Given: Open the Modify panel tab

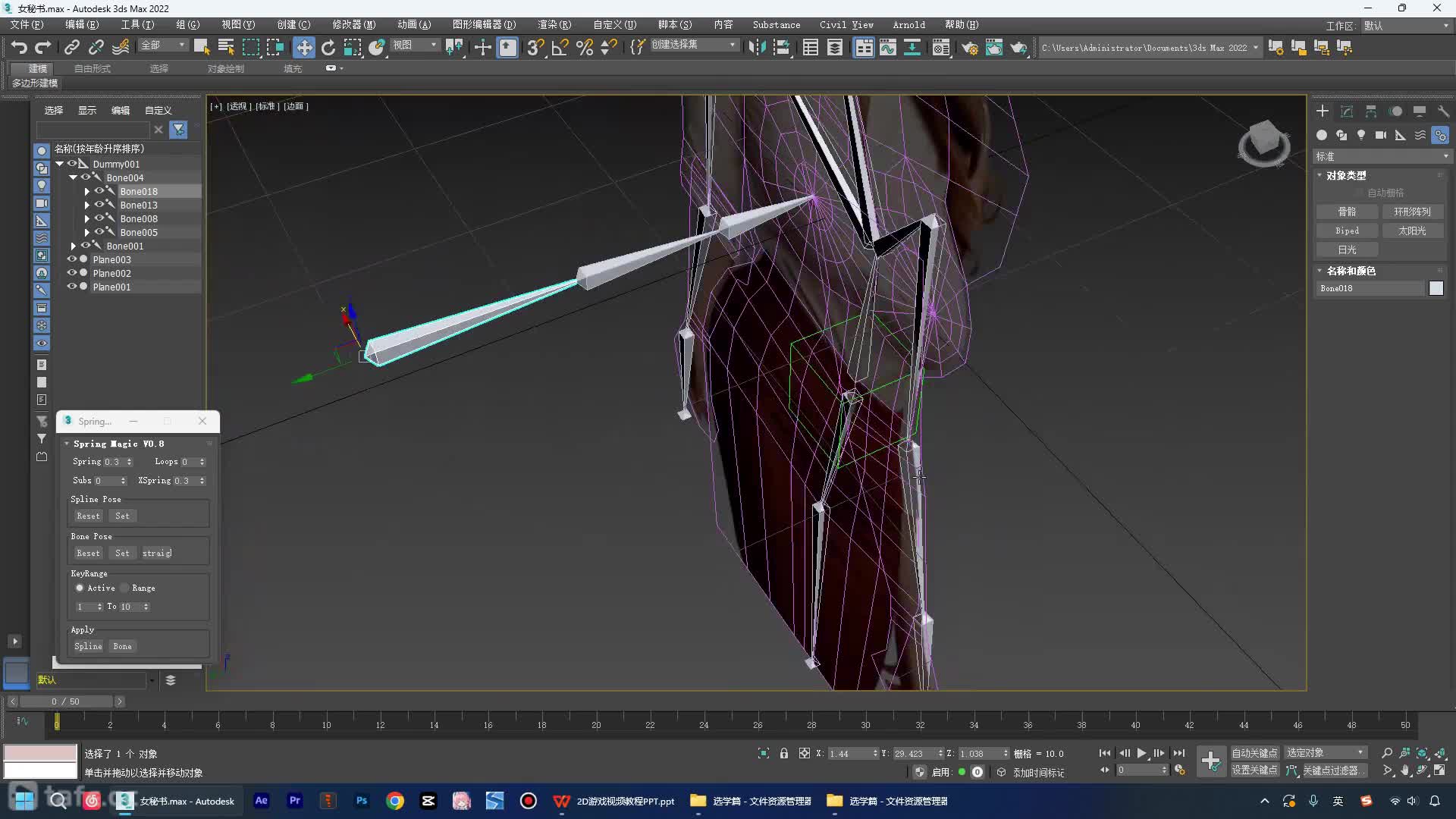Looking at the screenshot, I should tap(1347, 111).
